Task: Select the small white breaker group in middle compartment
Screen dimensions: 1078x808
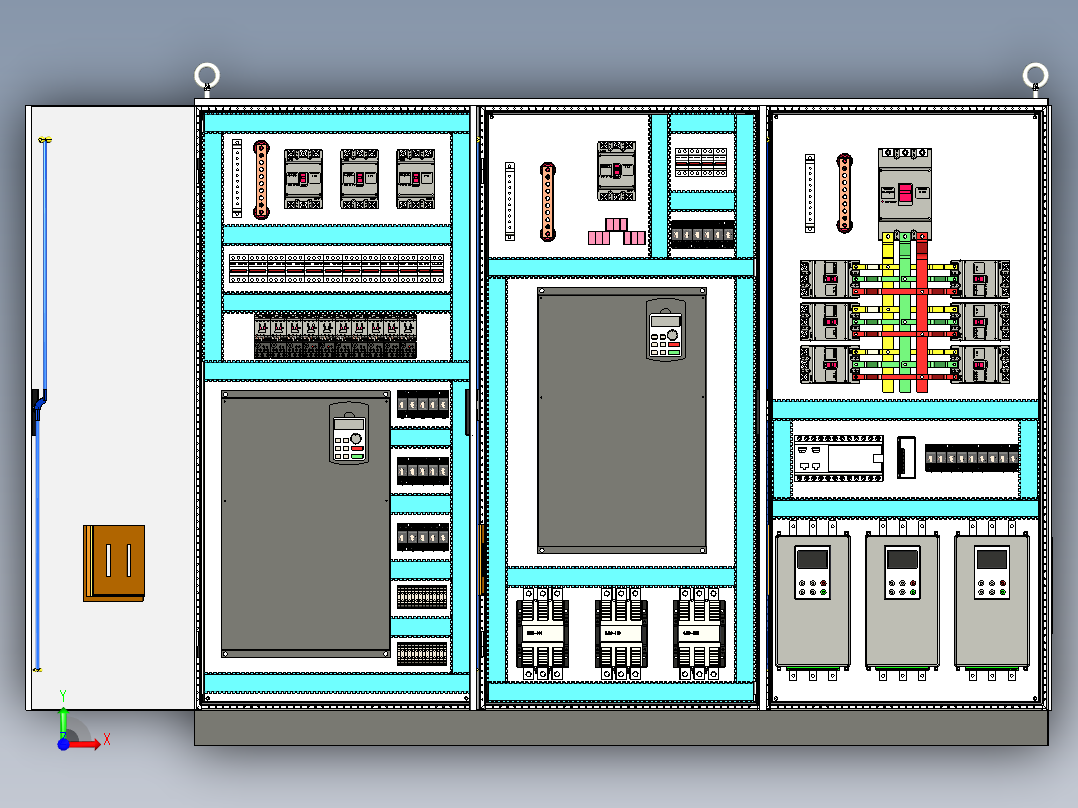Action: tap(701, 162)
